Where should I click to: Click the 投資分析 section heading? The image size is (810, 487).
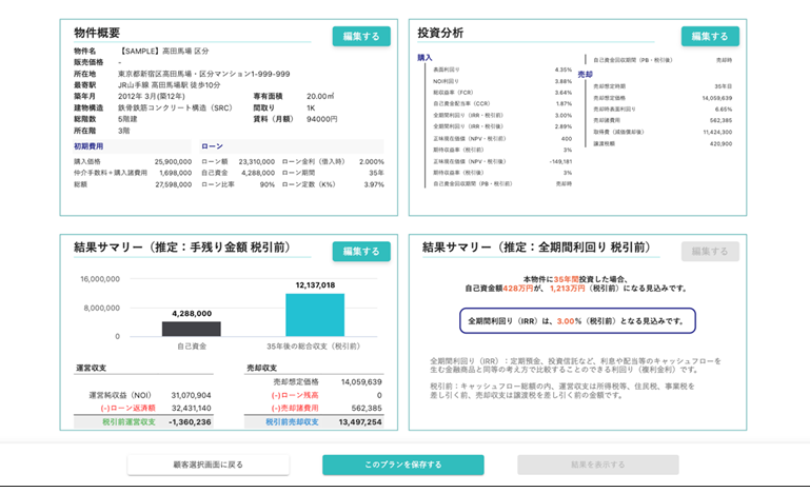click(x=440, y=33)
